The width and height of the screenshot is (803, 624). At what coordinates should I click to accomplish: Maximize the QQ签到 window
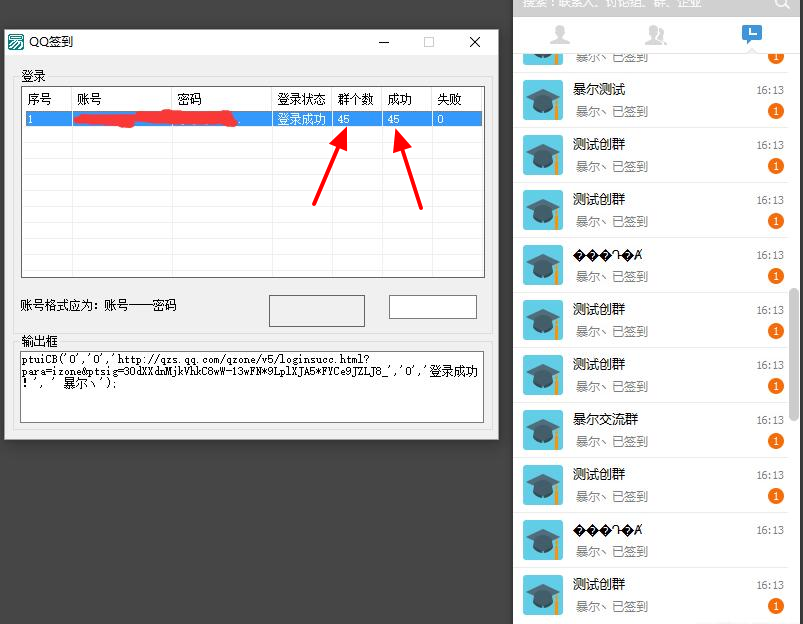[429, 42]
